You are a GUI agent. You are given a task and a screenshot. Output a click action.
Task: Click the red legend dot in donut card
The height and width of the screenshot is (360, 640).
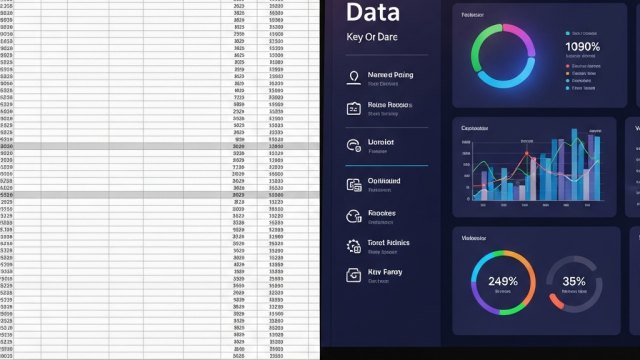(x=567, y=66)
